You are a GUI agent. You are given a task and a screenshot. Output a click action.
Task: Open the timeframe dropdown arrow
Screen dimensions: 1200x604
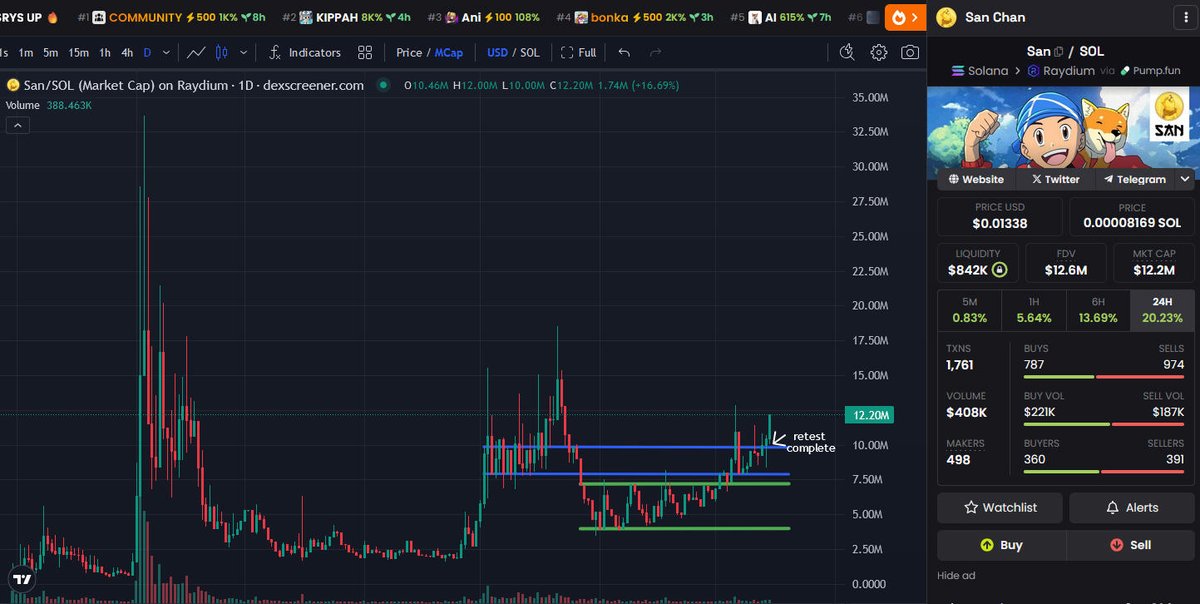165,52
